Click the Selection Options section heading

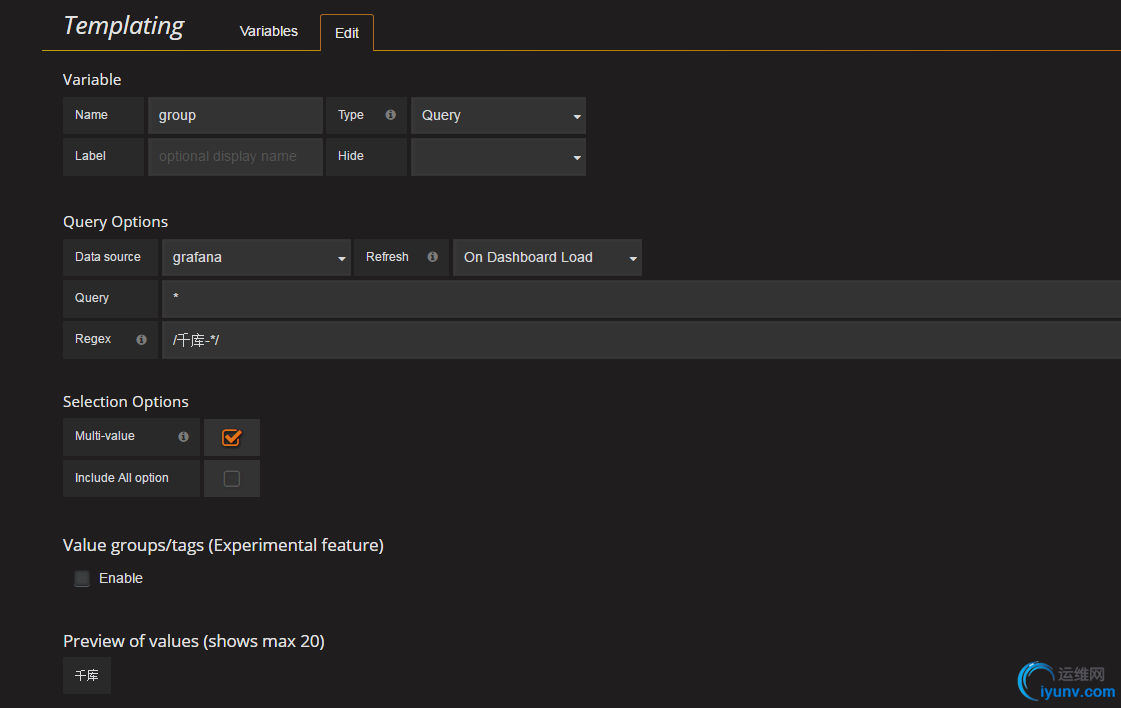(126, 401)
